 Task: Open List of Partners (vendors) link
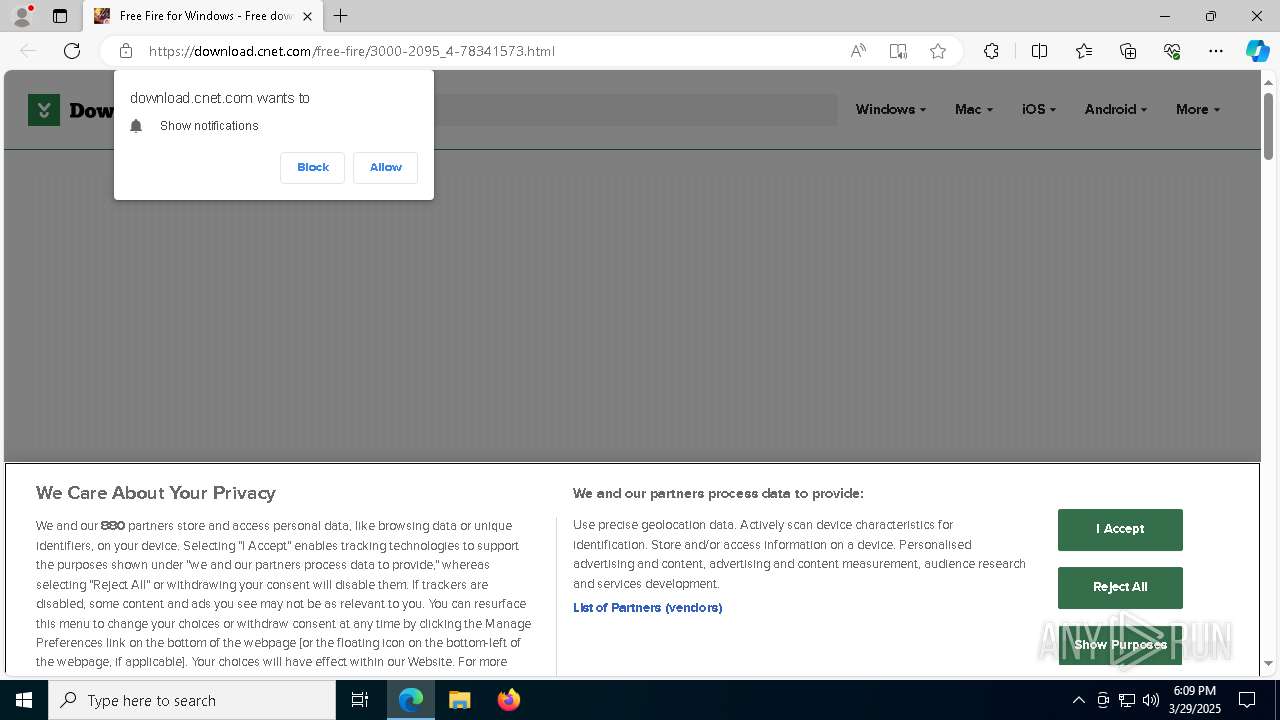coord(647,608)
